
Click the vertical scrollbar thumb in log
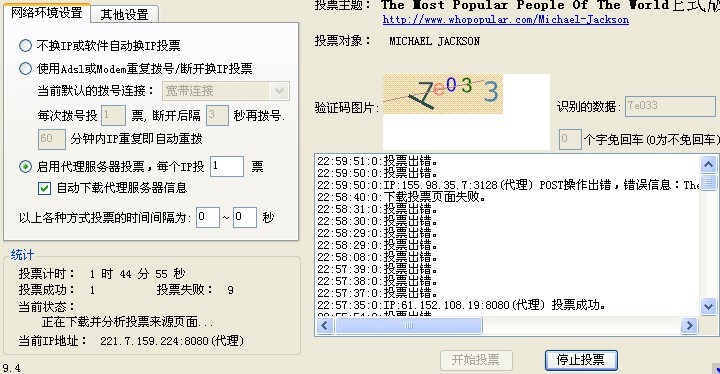[x=708, y=182]
